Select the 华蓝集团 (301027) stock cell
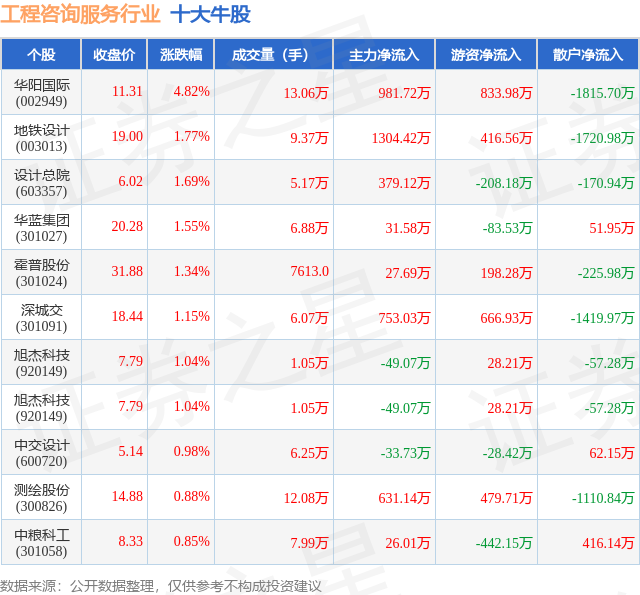Screen dimensions: 640x595 pos(41,228)
